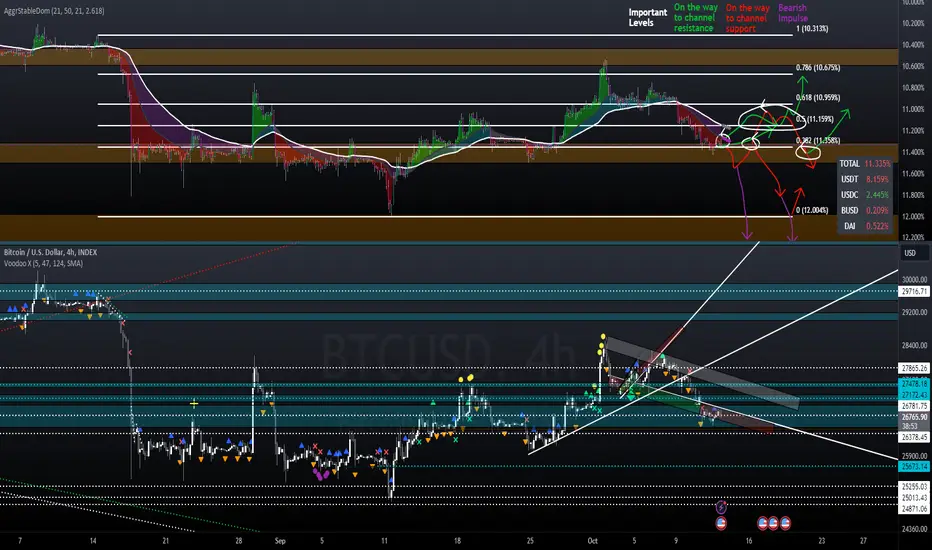This screenshot has height=550, width=932.
Task: Select the current price 26765.90 label
Action: pyautogui.click(x=914, y=417)
